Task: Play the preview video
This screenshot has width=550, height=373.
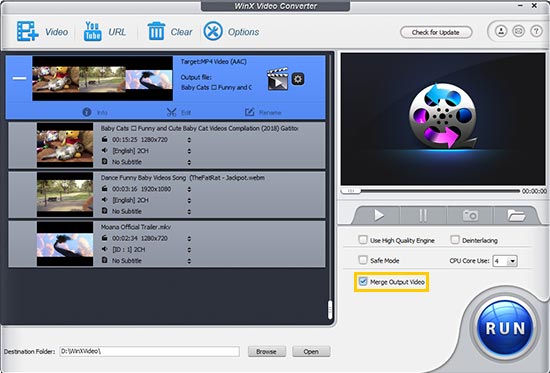Action: point(378,215)
